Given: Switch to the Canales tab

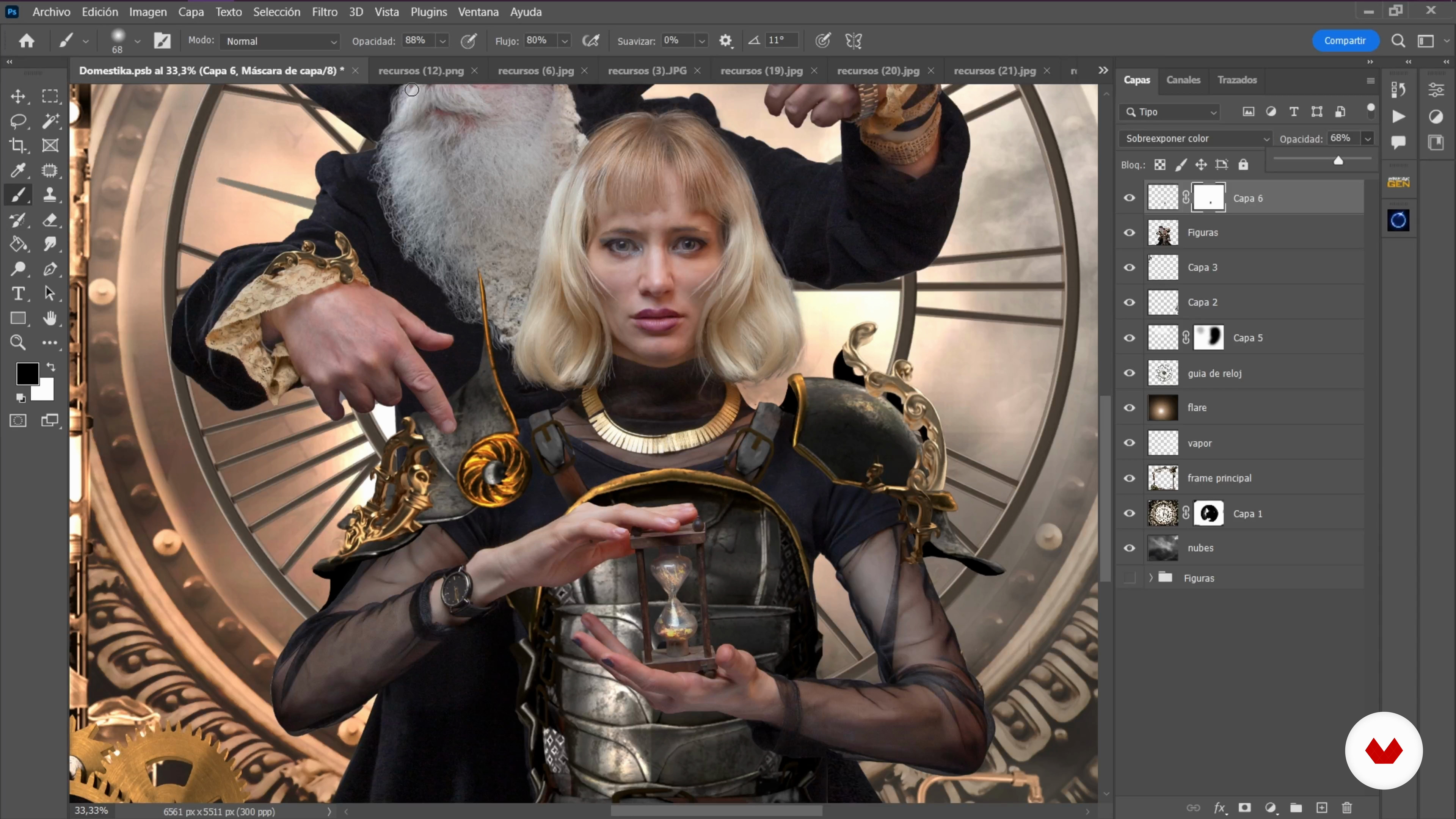Looking at the screenshot, I should pos(1183,80).
